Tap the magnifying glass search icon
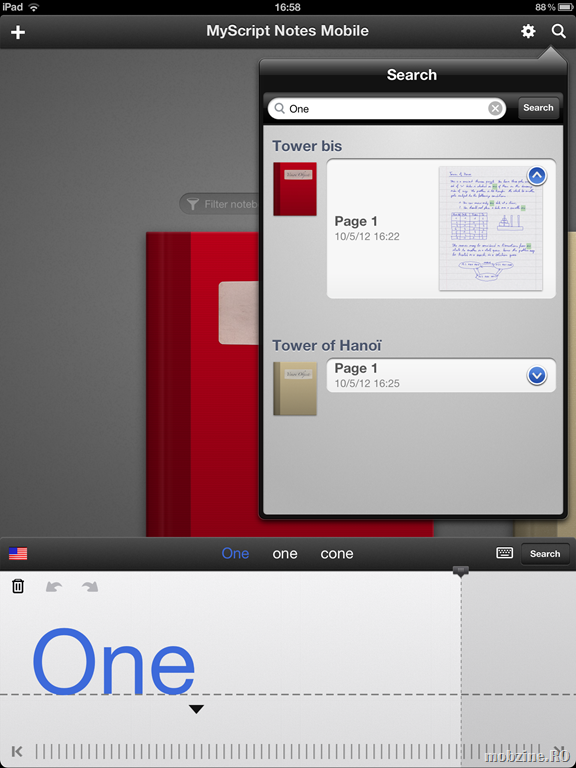This screenshot has height=768, width=576. [558, 31]
